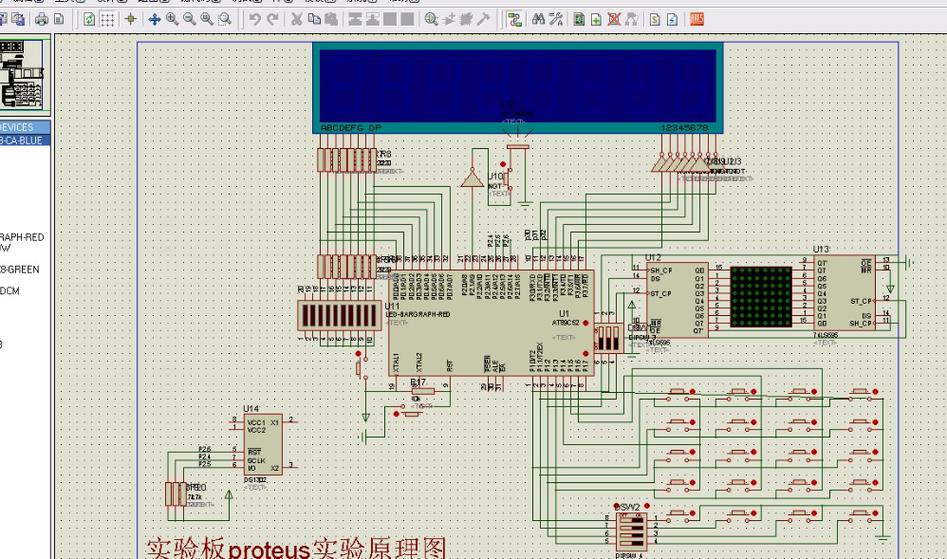Open the Packaging Tool

tap(466, 19)
